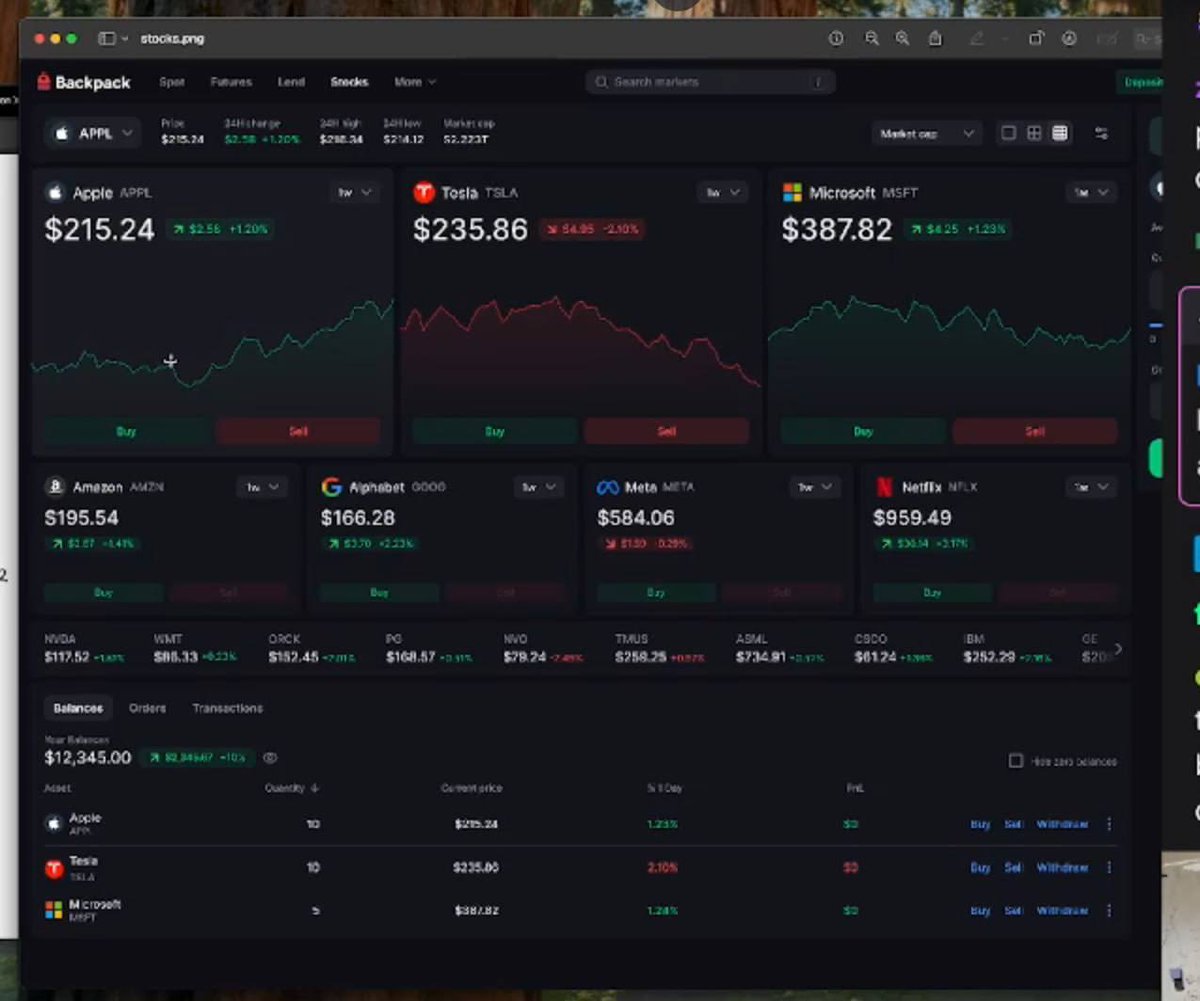Switch to the single-card layout view
1200x1001 pixels.
1008,133
